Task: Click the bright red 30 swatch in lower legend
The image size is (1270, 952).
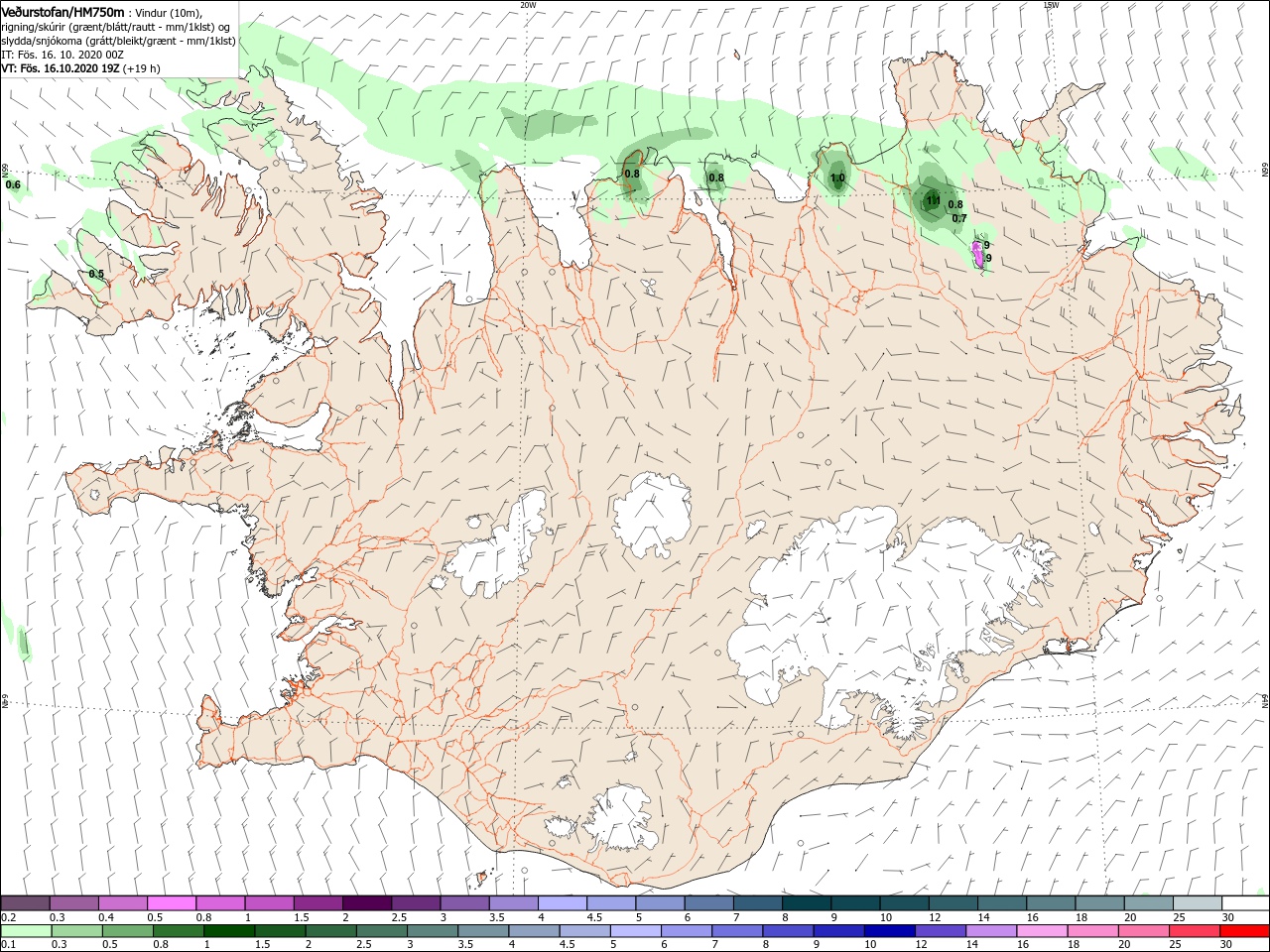Action: point(1243,931)
